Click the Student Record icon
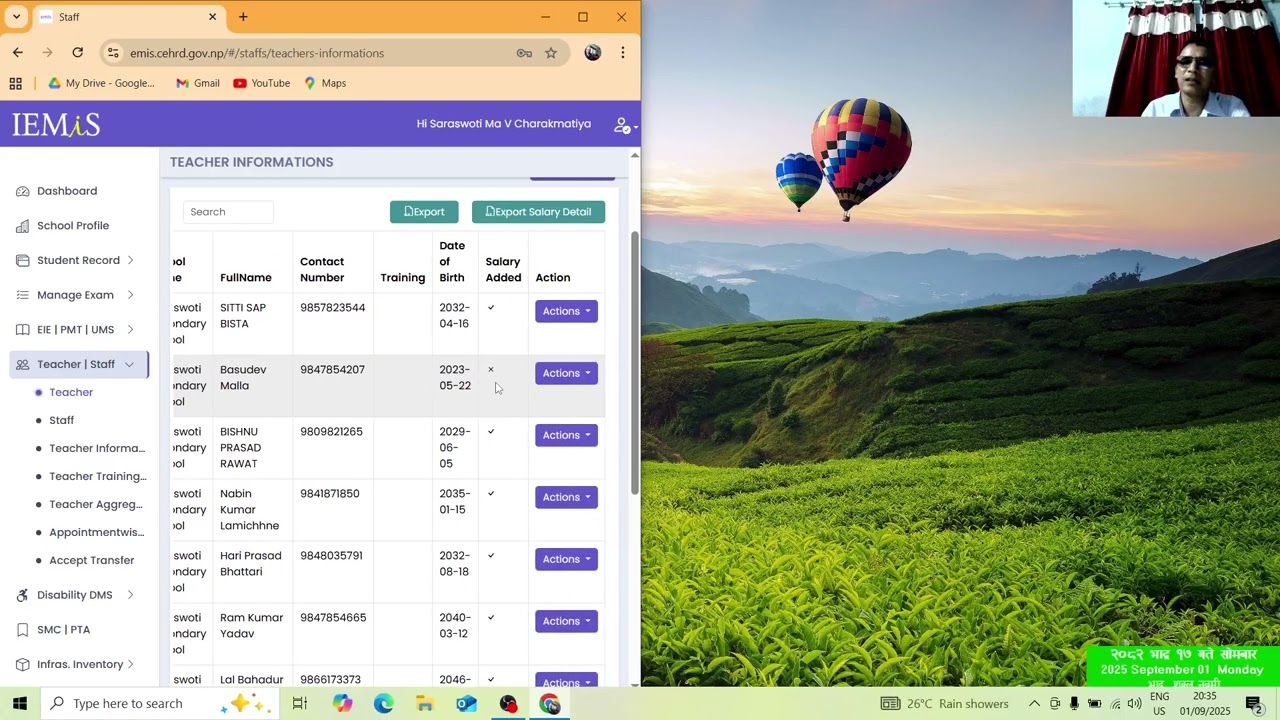Screen dimensions: 1280x720 23,260
